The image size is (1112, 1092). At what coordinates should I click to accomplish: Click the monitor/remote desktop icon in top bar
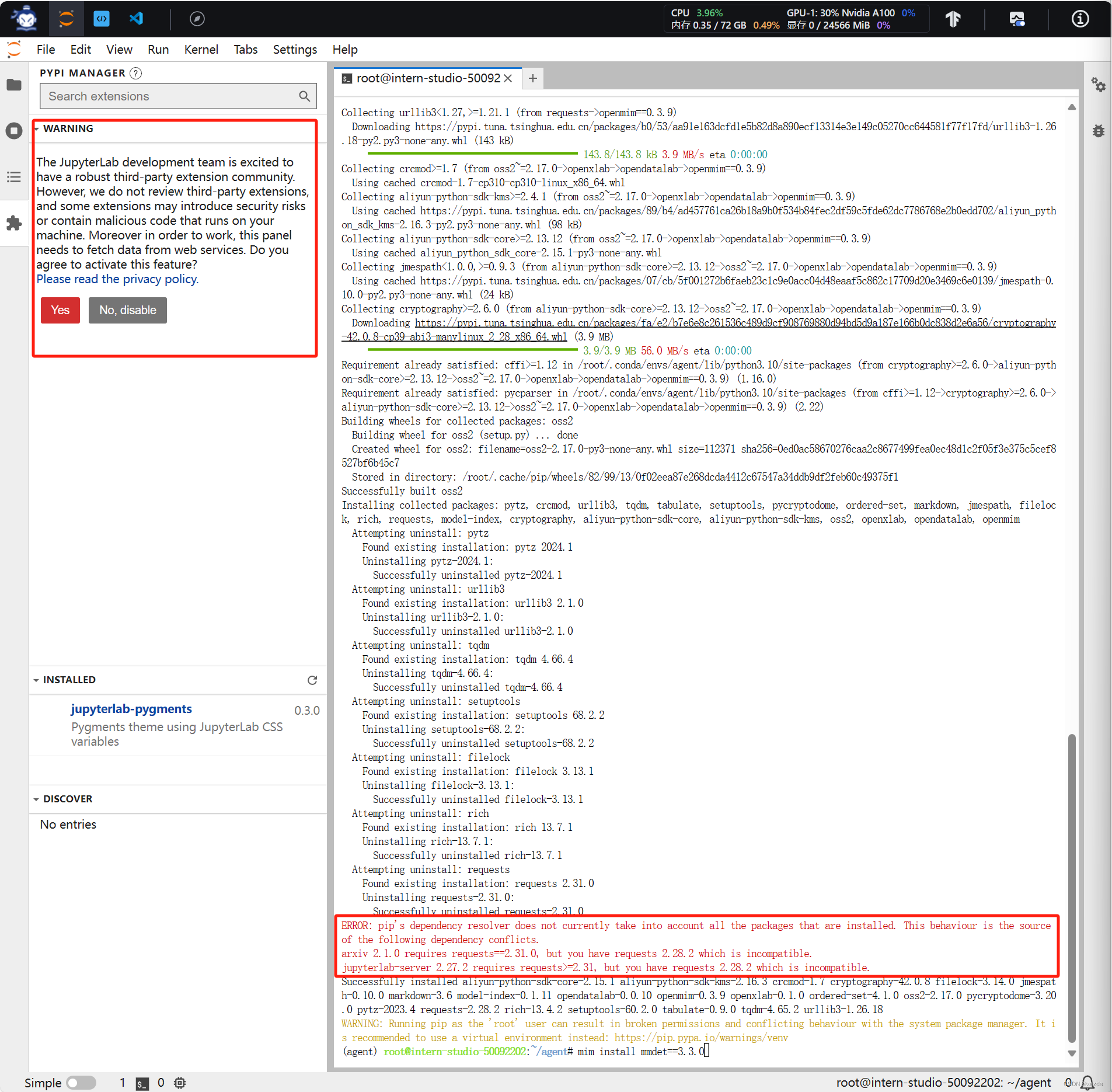click(1017, 19)
